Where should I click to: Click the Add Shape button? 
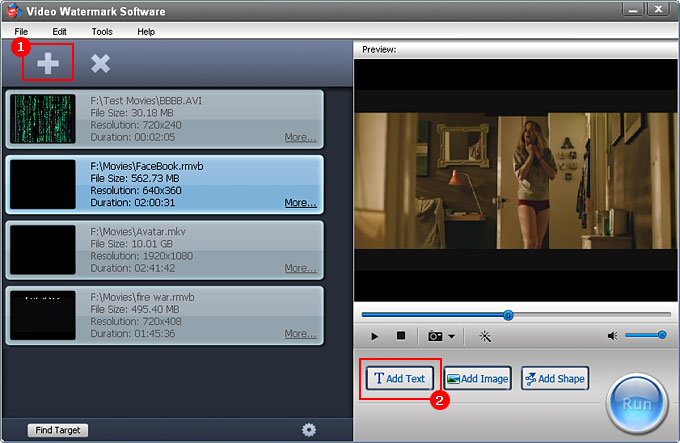(x=555, y=378)
